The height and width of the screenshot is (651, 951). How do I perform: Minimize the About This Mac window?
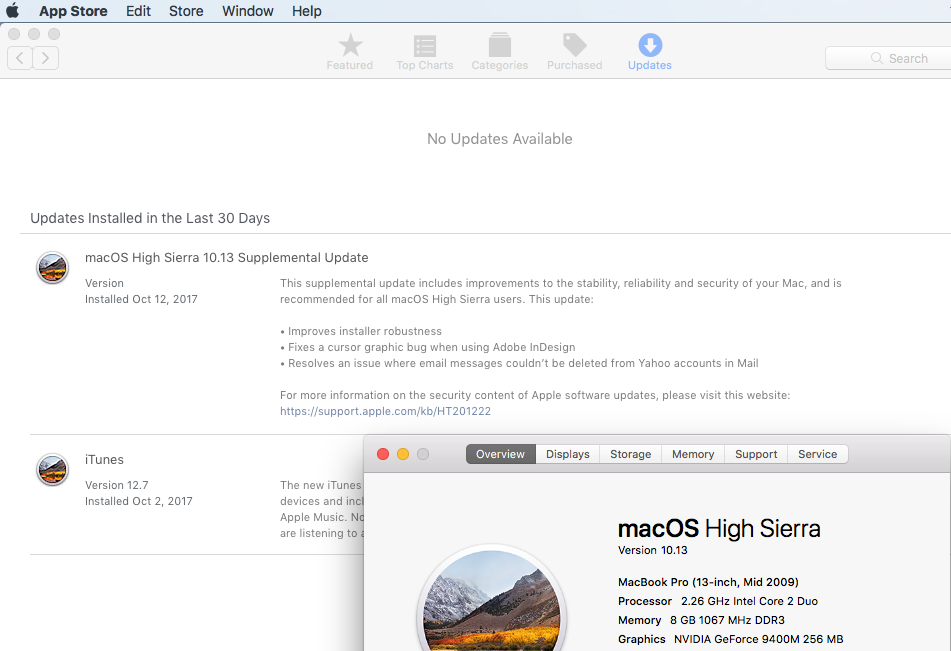coord(403,454)
